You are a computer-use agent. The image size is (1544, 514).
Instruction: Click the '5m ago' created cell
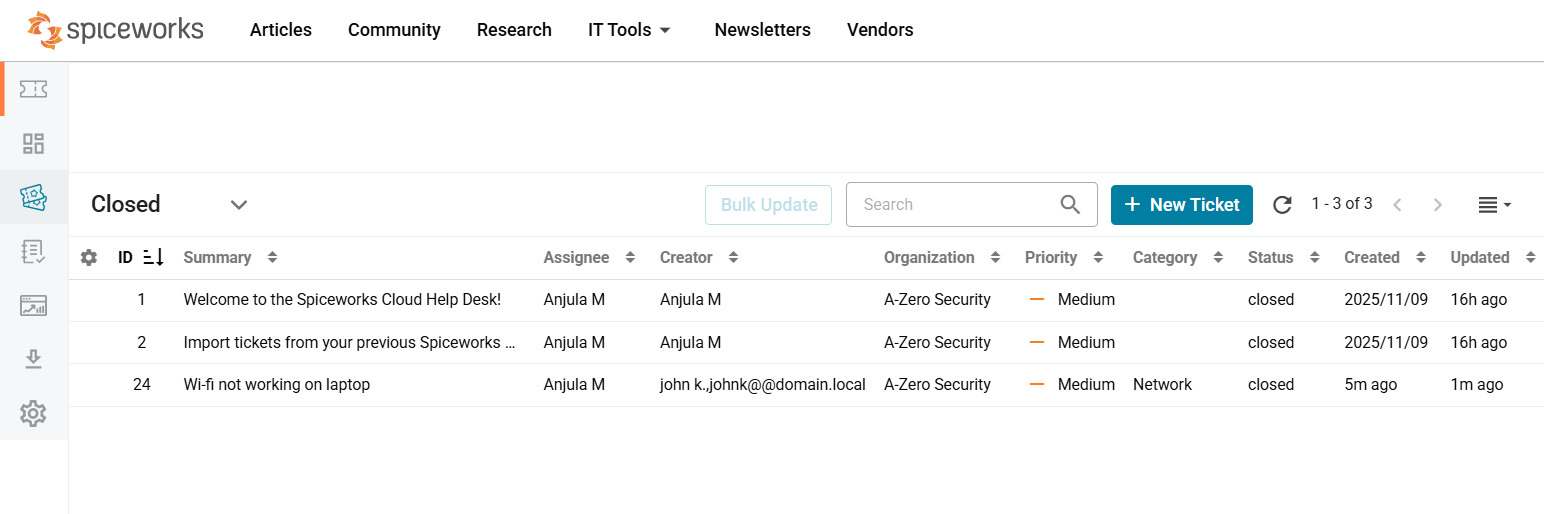point(1371,385)
